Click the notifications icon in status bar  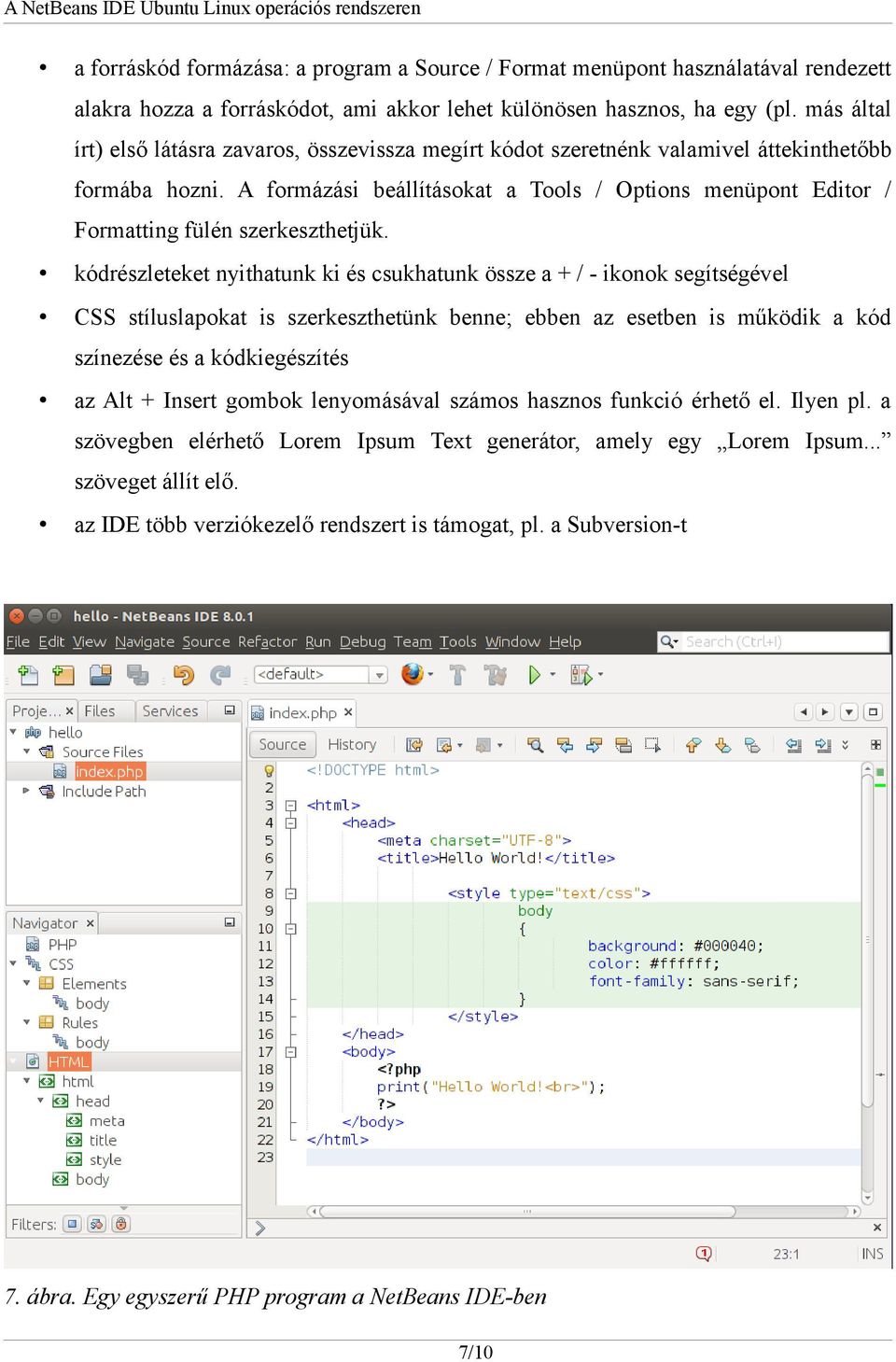(704, 1254)
